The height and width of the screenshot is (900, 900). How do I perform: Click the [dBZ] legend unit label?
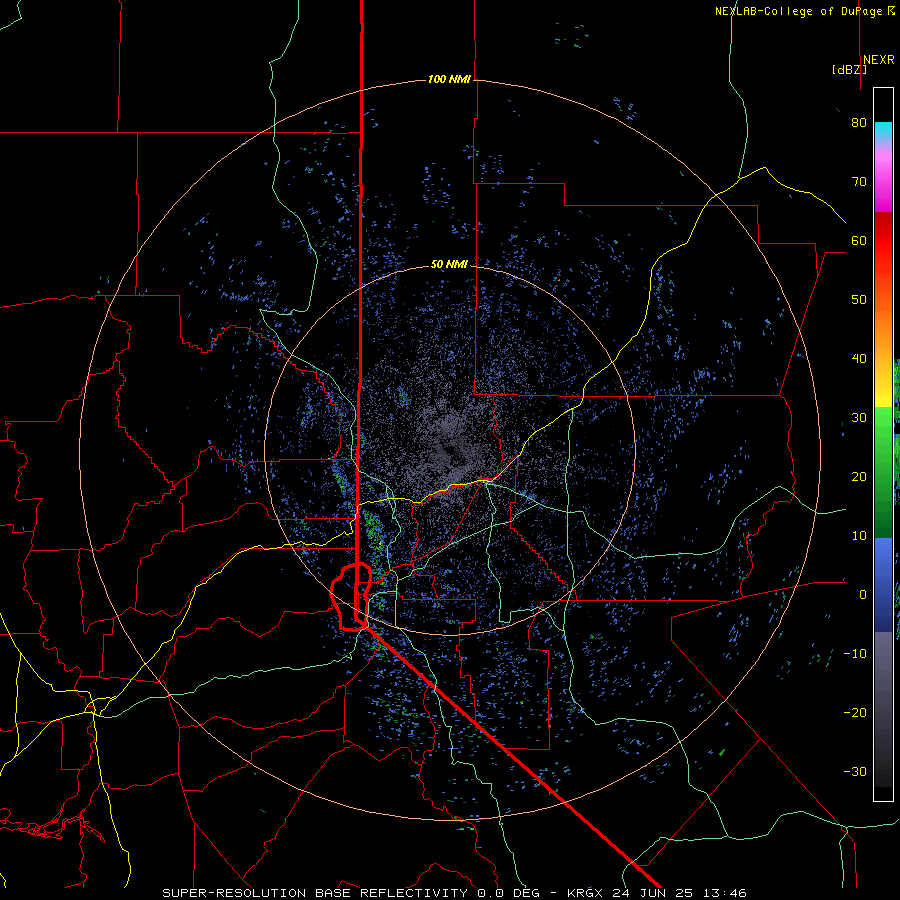coord(849,70)
